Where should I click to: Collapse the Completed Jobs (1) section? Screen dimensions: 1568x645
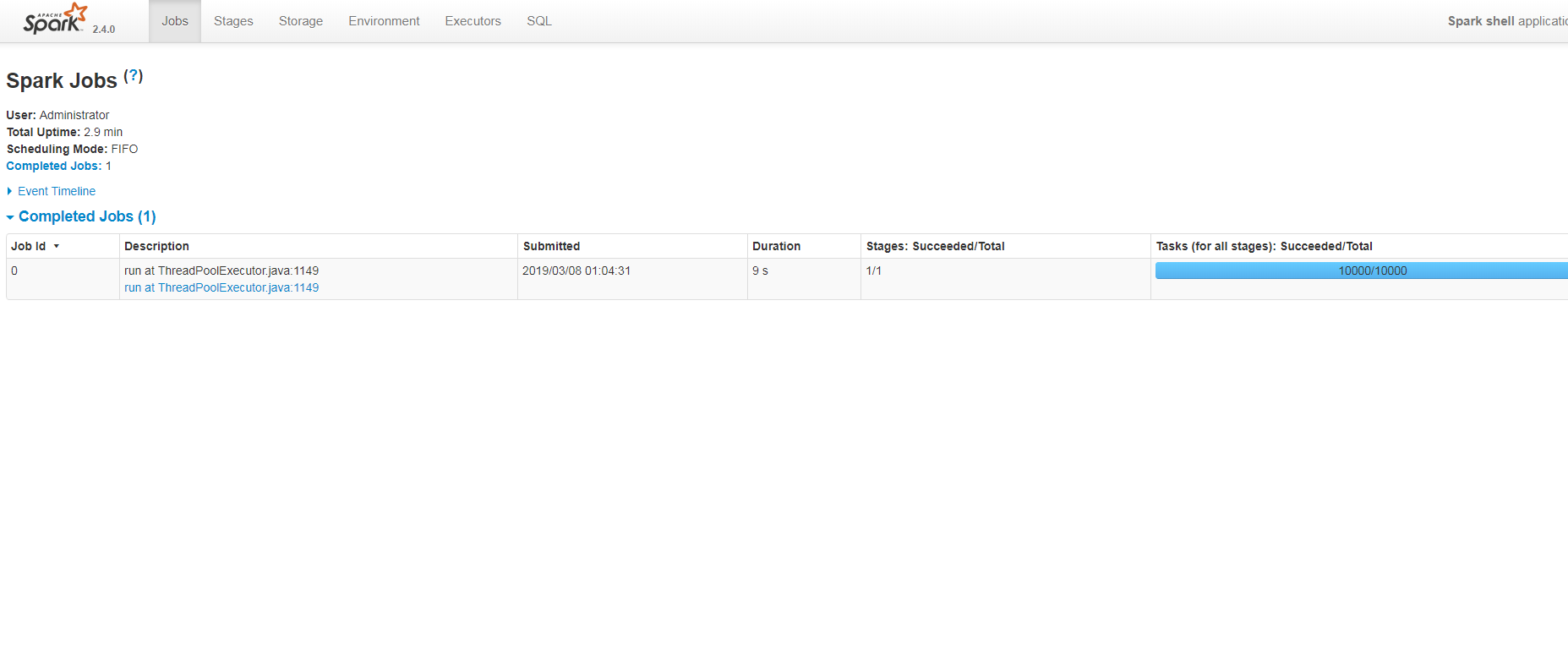tap(81, 216)
